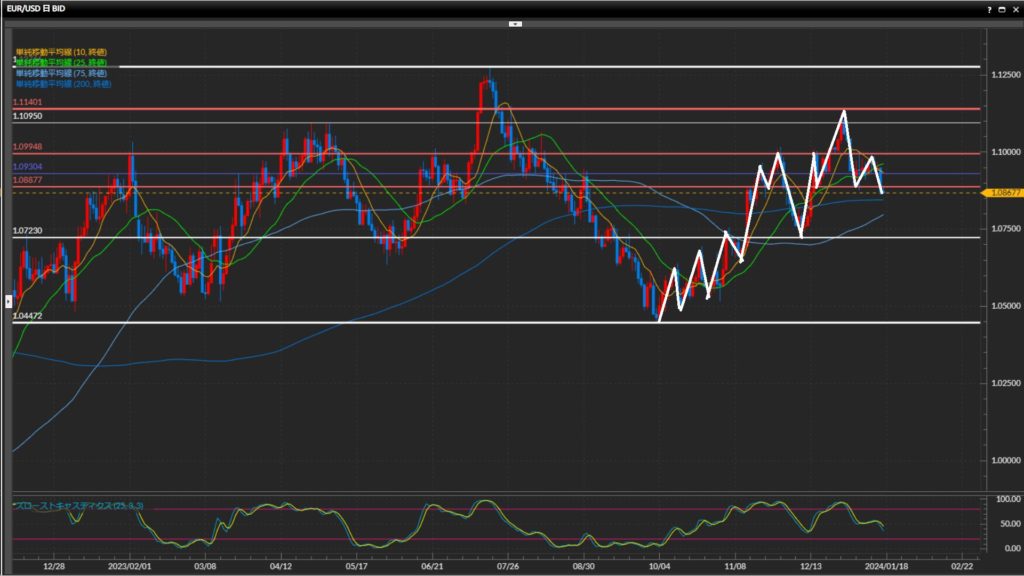Select the 1.04472 bottom support line label

27,316
